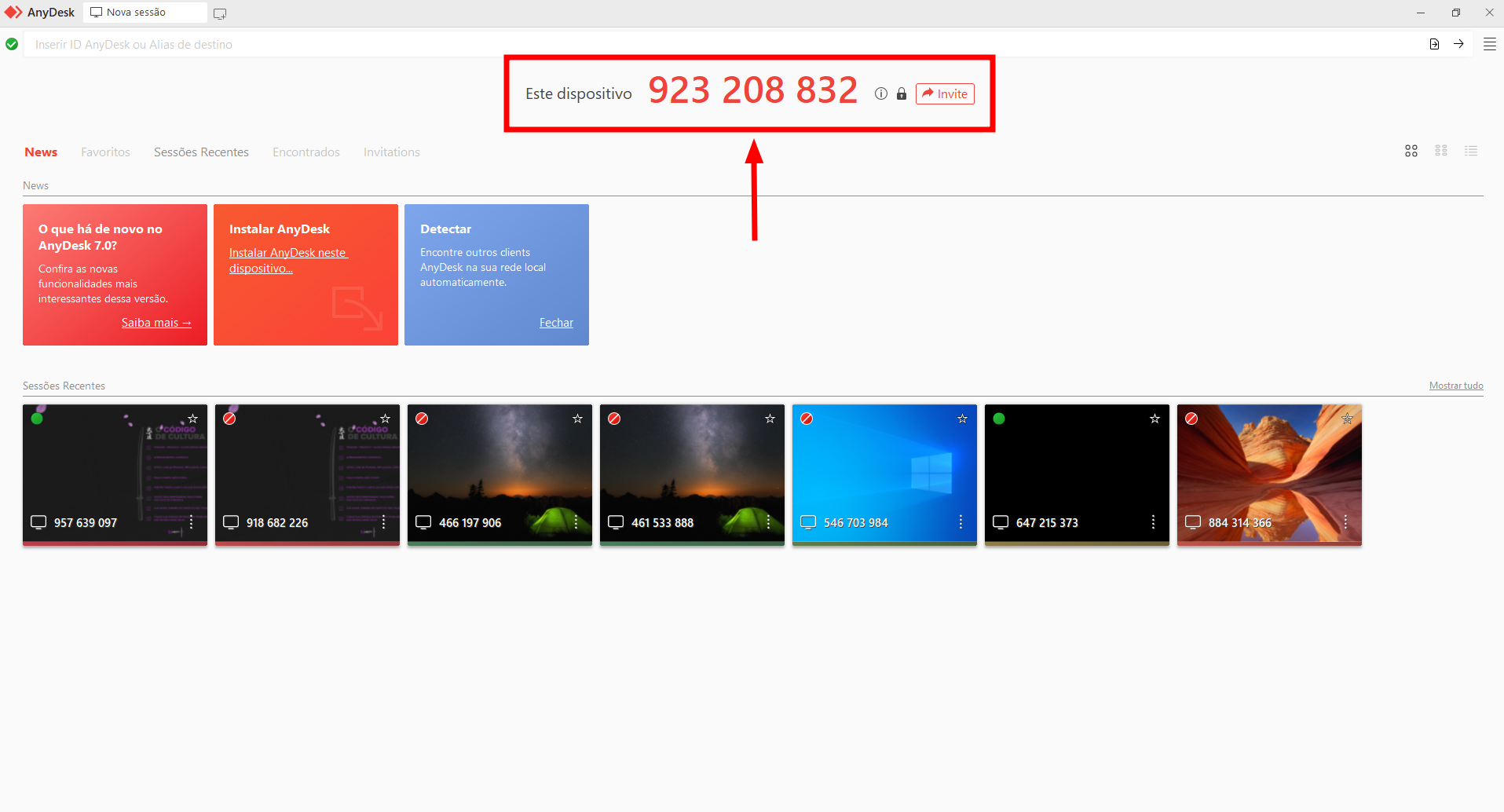Image resolution: width=1504 pixels, height=812 pixels.
Task: Toggle favorite star on session 647 215 373
Action: pyautogui.click(x=1155, y=419)
